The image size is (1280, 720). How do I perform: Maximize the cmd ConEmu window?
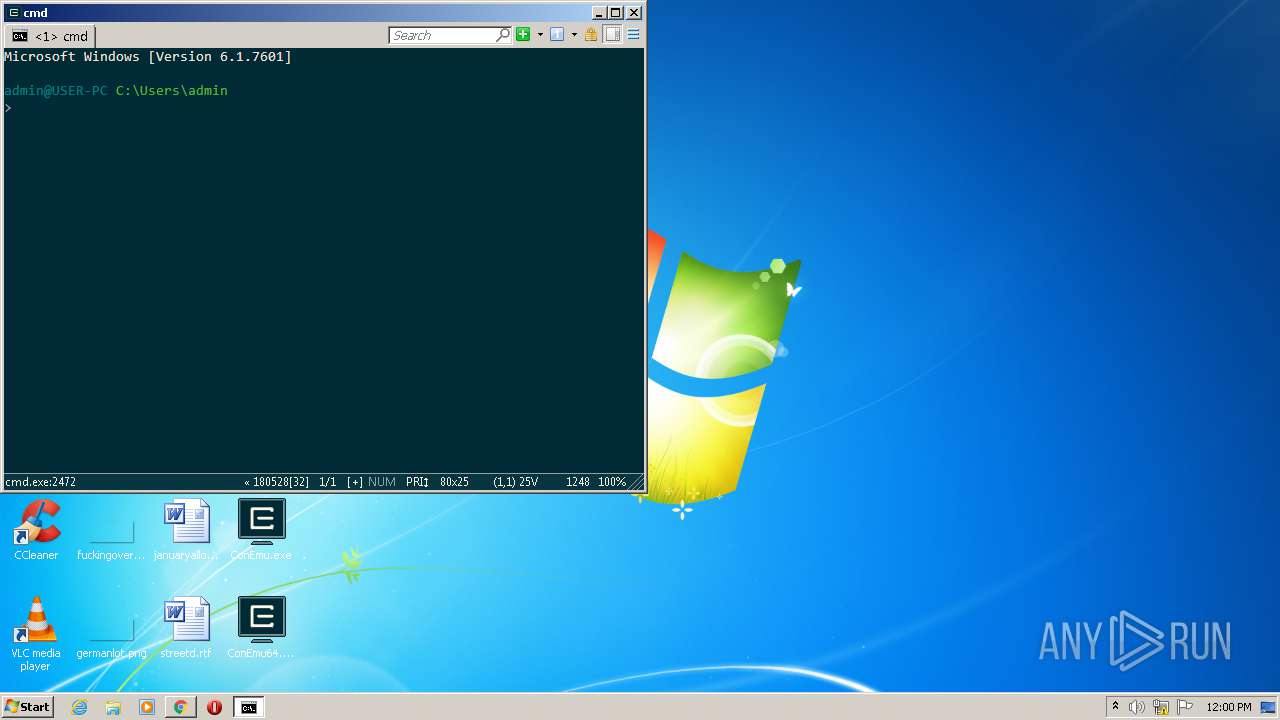point(616,13)
